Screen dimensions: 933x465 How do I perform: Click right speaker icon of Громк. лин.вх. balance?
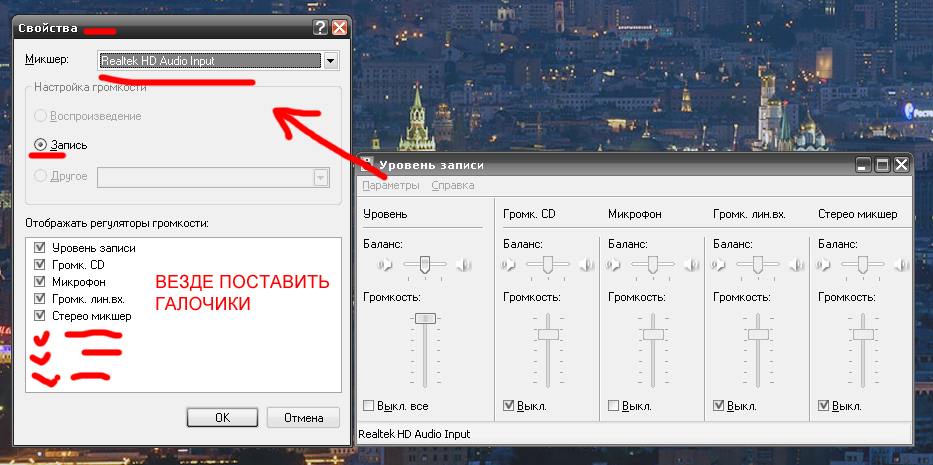pyautogui.click(x=797, y=264)
